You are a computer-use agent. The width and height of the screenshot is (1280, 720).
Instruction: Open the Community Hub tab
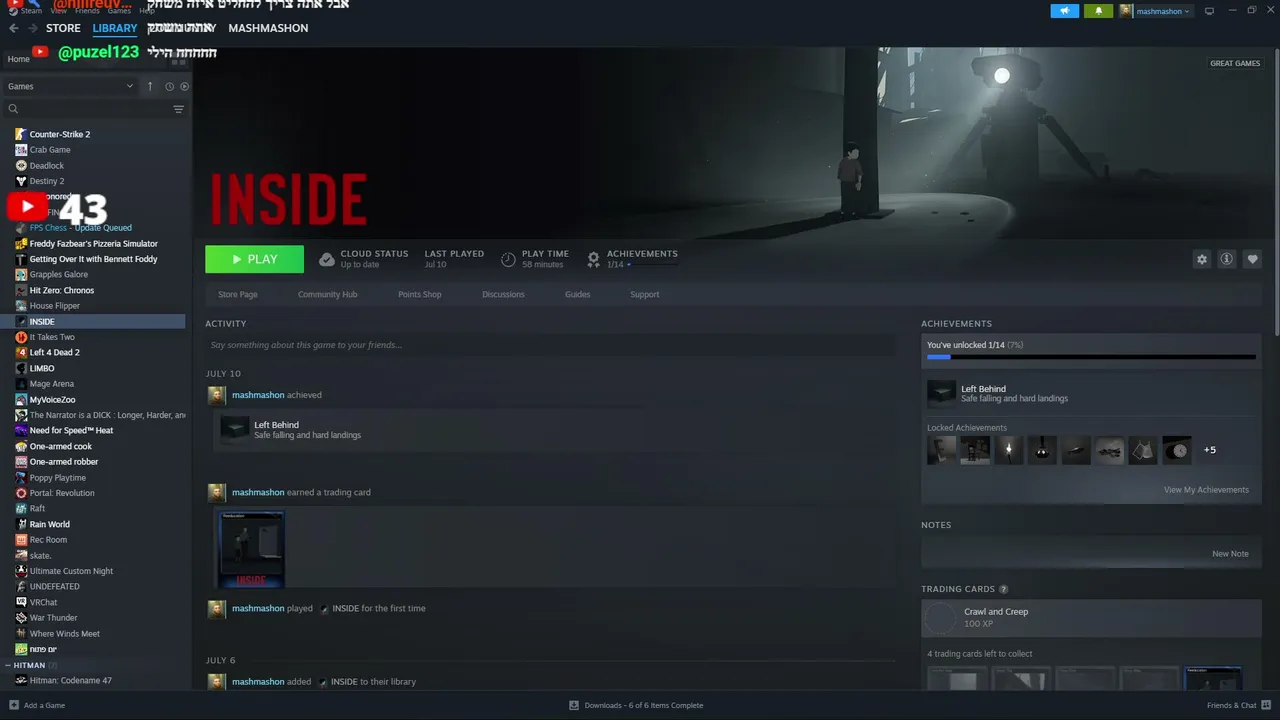click(327, 294)
